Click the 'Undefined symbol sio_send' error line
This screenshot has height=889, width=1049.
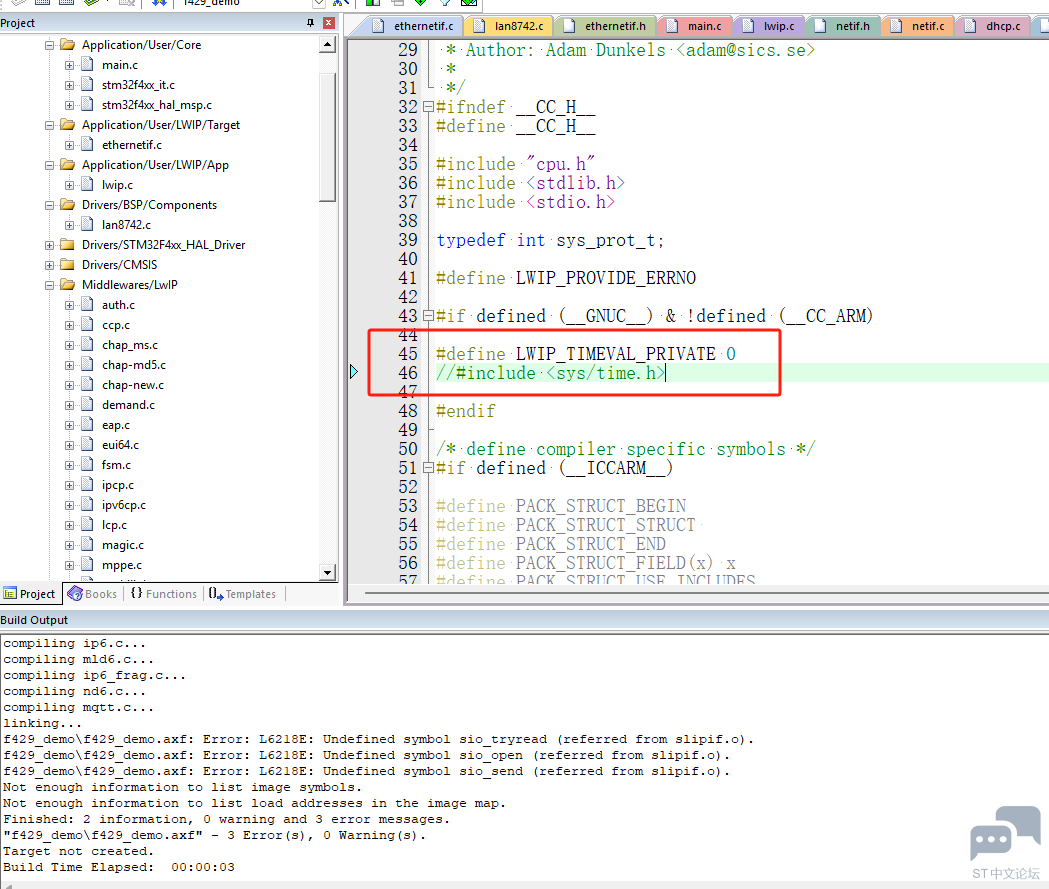pyautogui.click(x=367, y=771)
